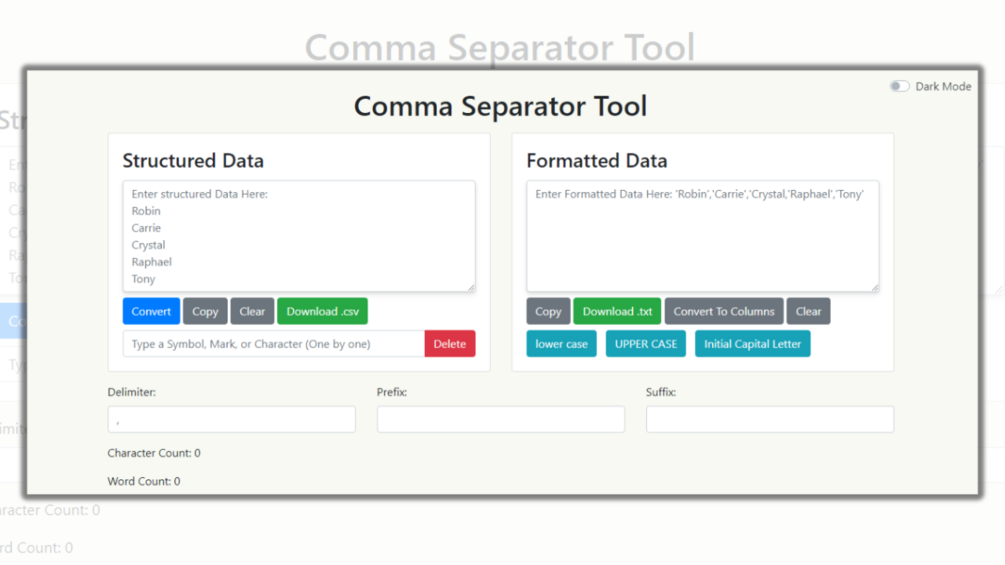Copy the structured data
The height and width of the screenshot is (565, 1005).
click(205, 312)
